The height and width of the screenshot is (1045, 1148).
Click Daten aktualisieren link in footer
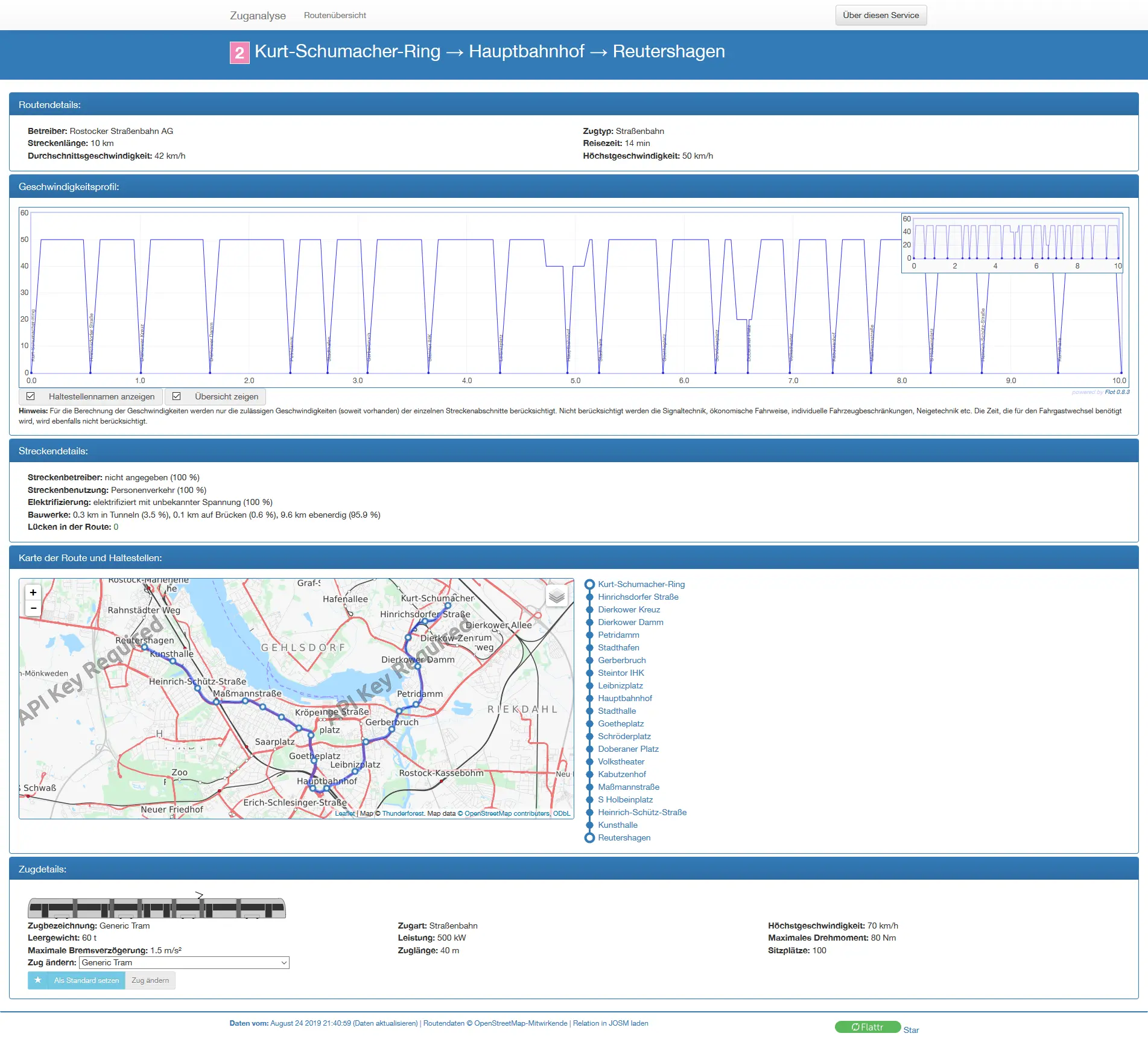[385, 1023]
